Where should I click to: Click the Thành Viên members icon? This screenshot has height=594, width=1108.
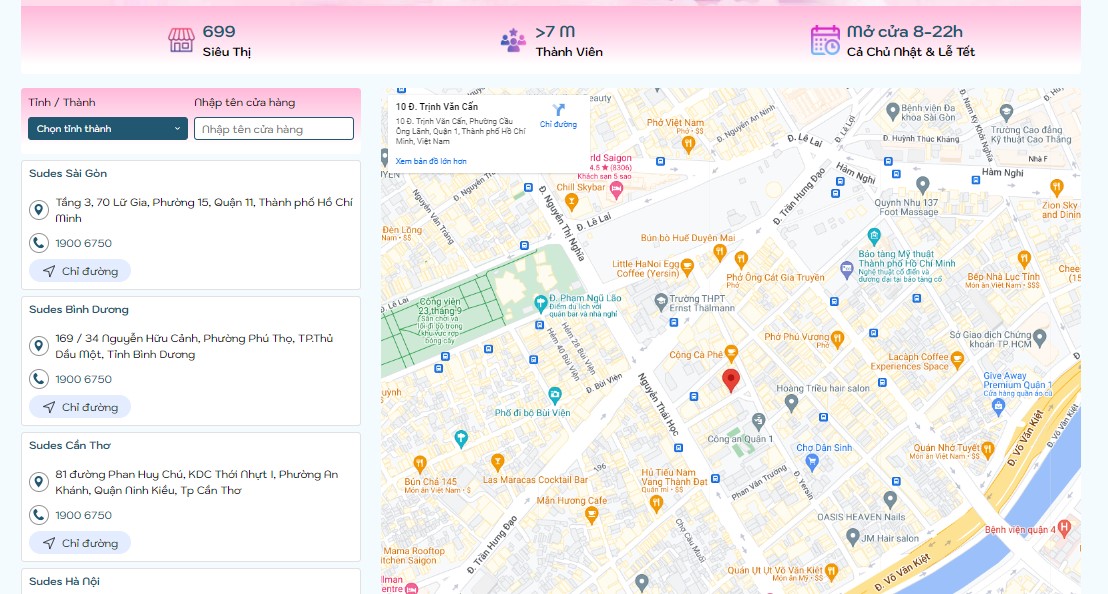click(513, 40)
